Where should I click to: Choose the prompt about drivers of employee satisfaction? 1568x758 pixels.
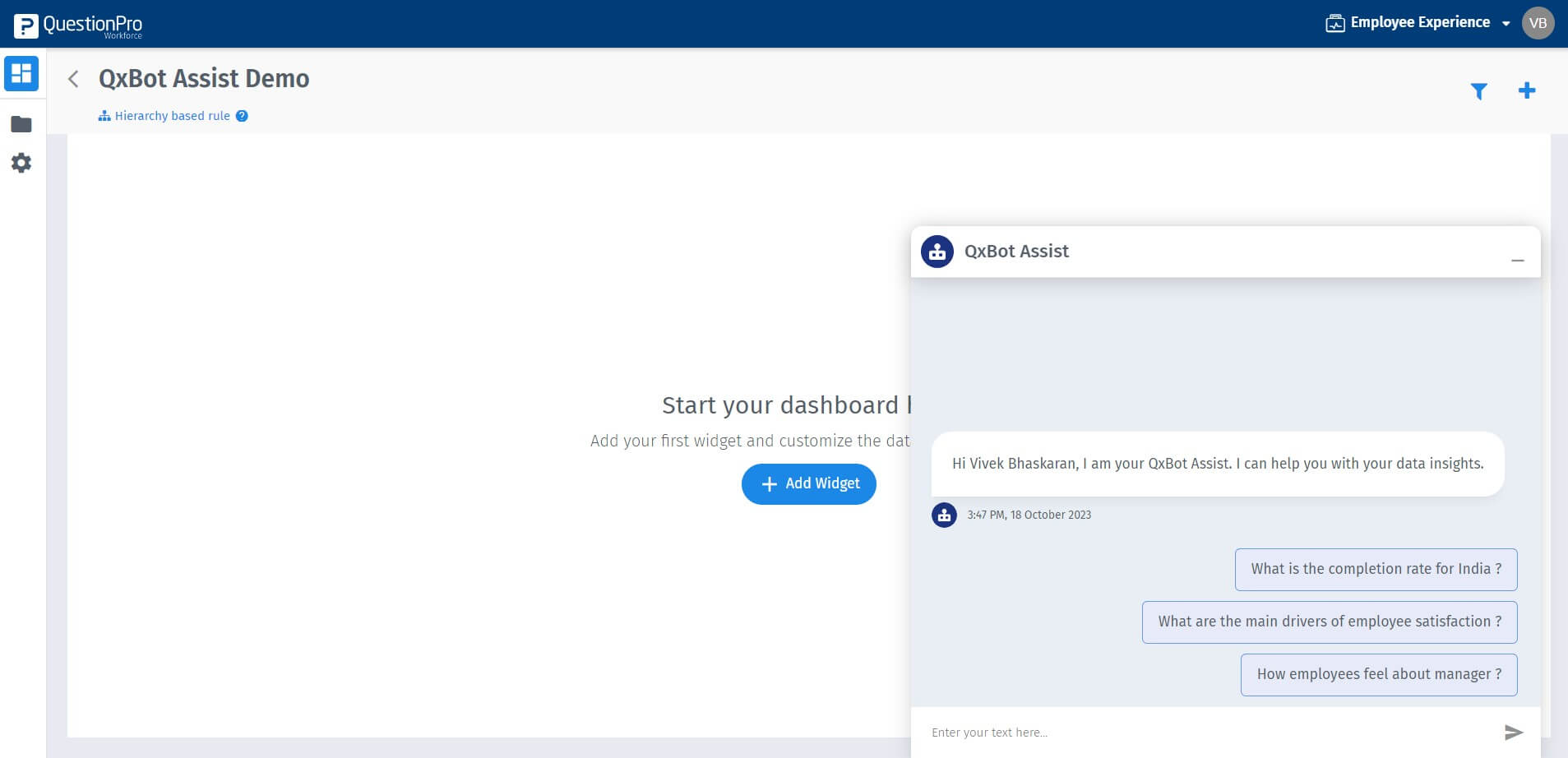pyautogui.click(x=1329, y=622)
